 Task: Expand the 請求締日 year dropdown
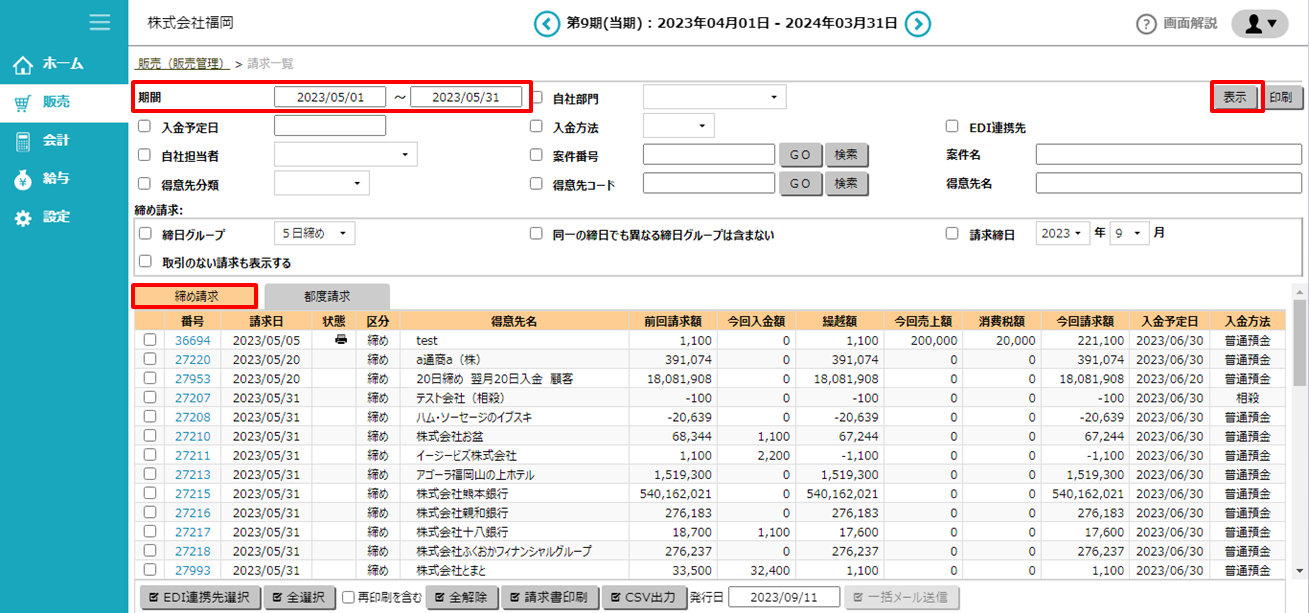1061,233
